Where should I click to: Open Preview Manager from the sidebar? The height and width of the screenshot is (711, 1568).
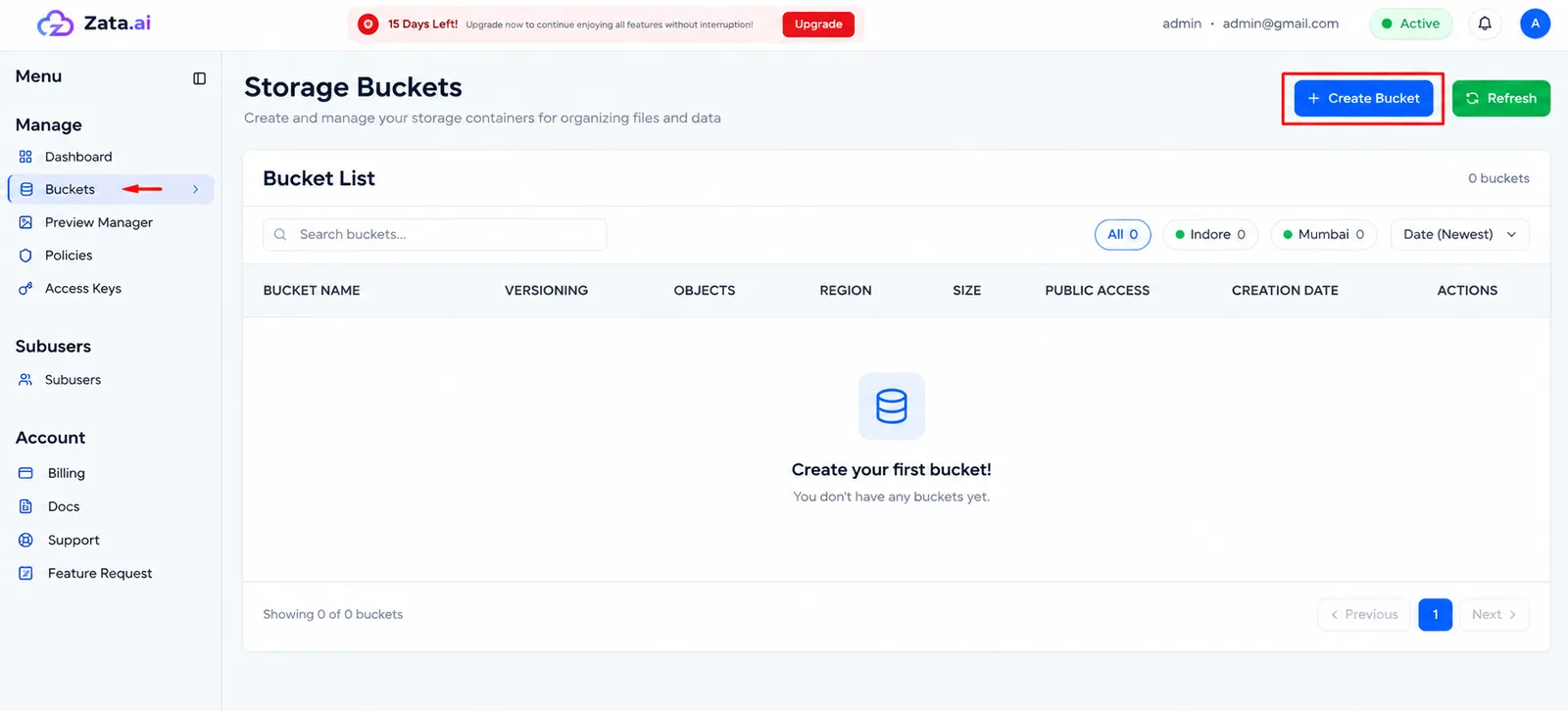99,222
